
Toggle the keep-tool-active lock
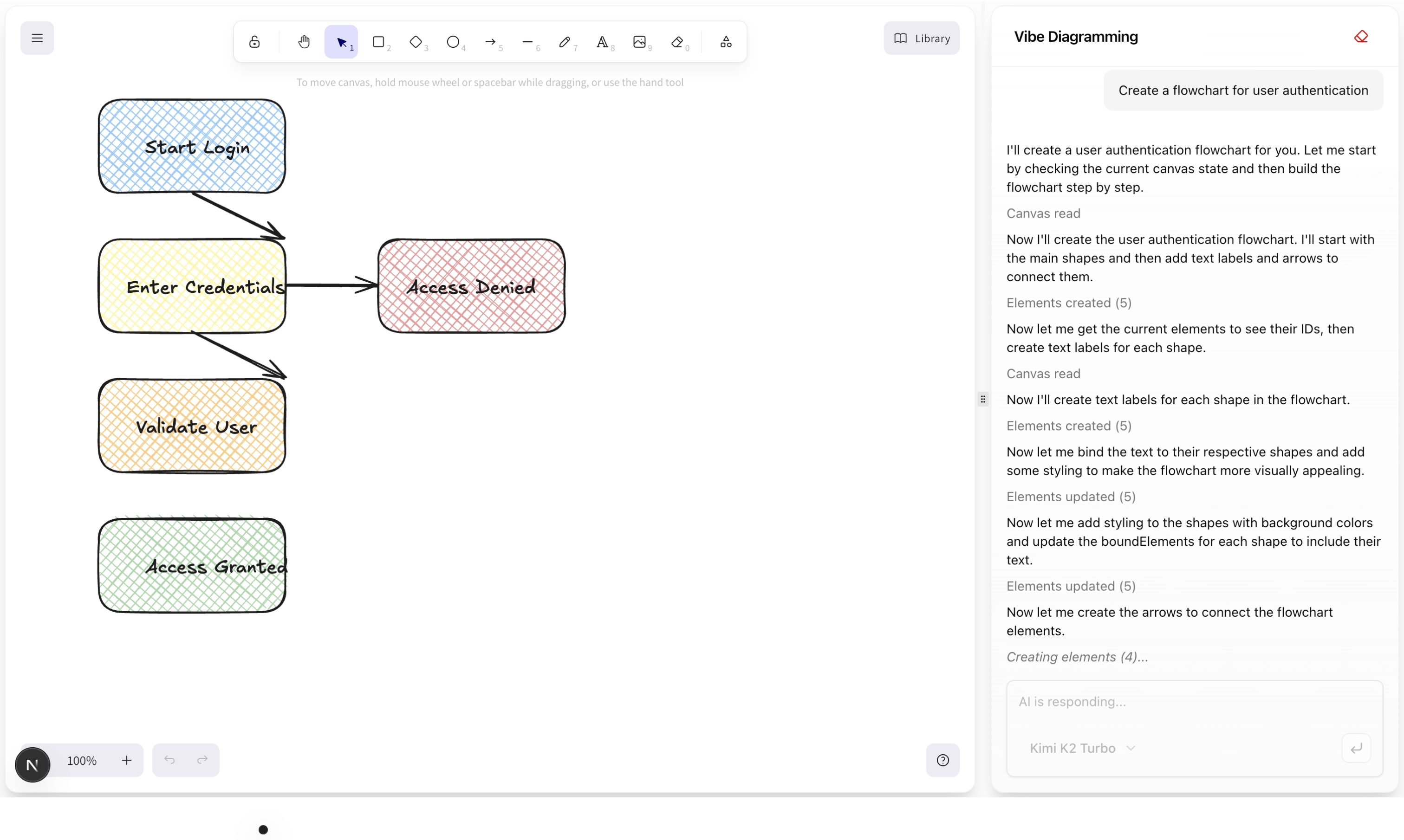[254, 42]
